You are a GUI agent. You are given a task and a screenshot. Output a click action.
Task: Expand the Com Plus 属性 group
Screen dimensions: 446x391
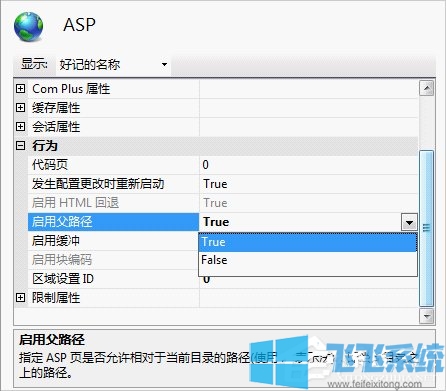21,89
